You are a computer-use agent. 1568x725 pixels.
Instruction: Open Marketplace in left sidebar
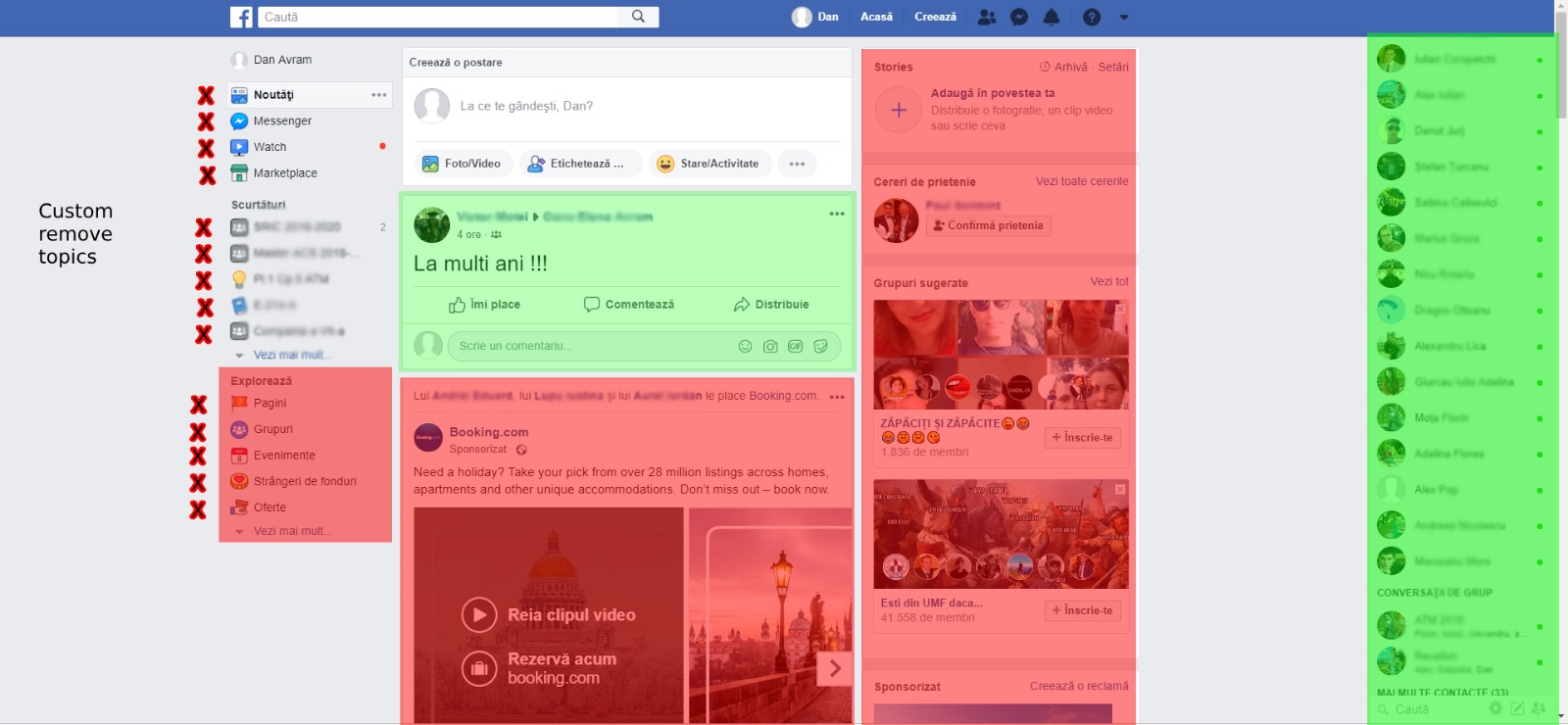click(273, 173)
